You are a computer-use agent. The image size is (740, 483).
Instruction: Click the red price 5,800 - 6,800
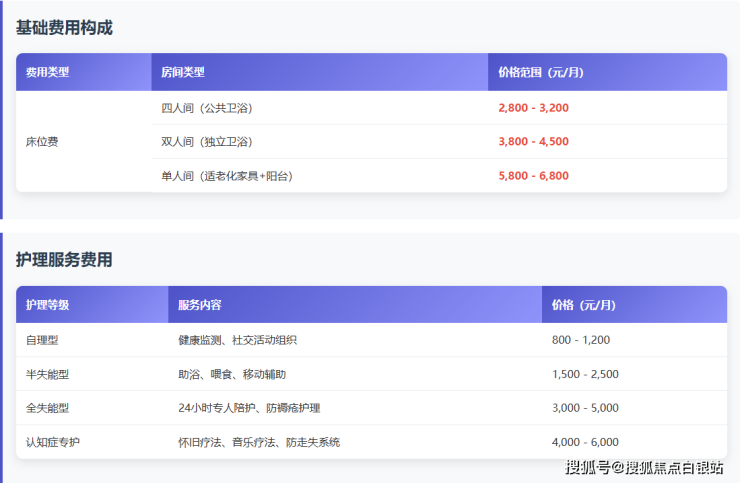point(533,176)
